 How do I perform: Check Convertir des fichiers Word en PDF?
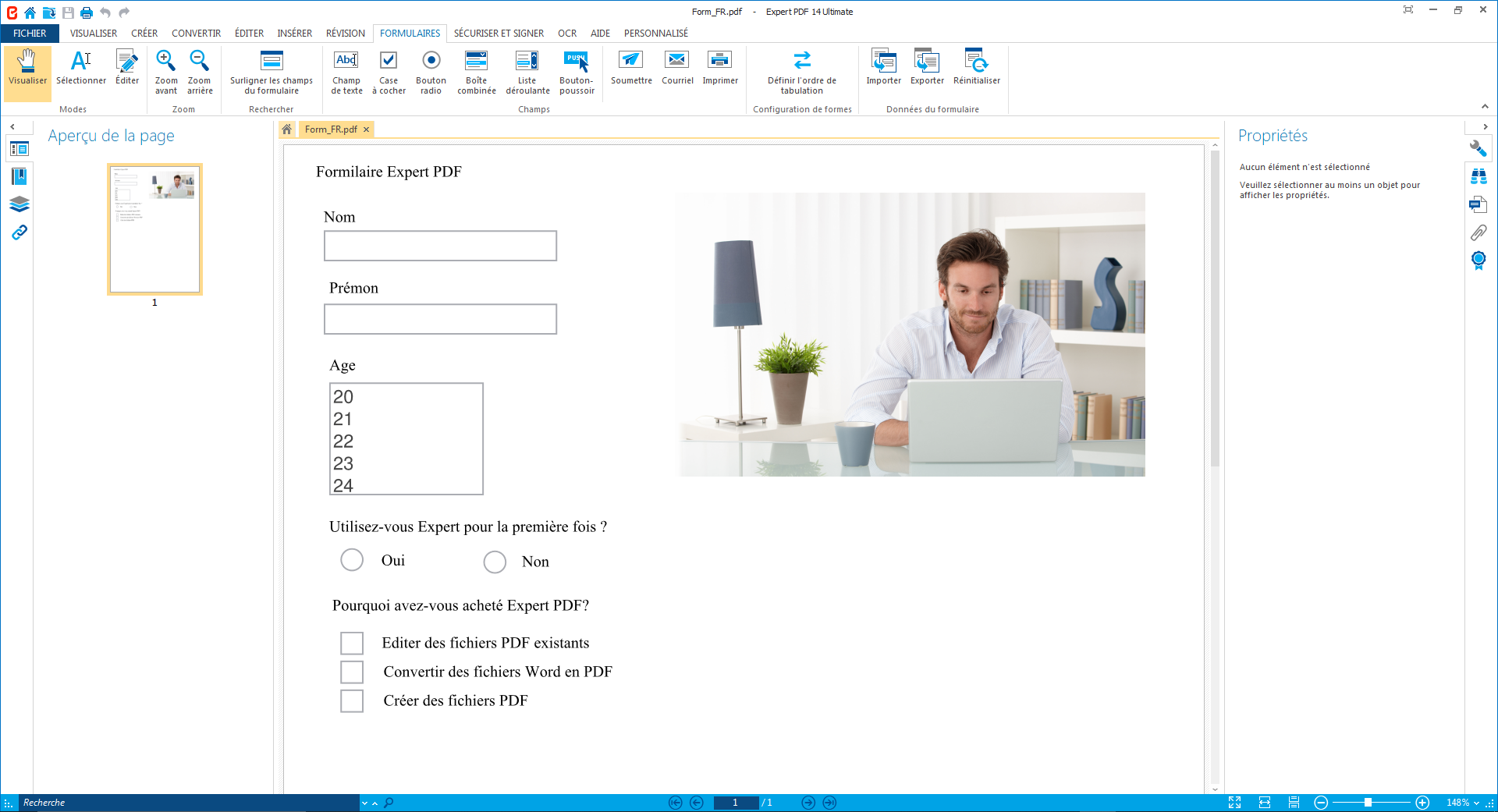[352, 672]
